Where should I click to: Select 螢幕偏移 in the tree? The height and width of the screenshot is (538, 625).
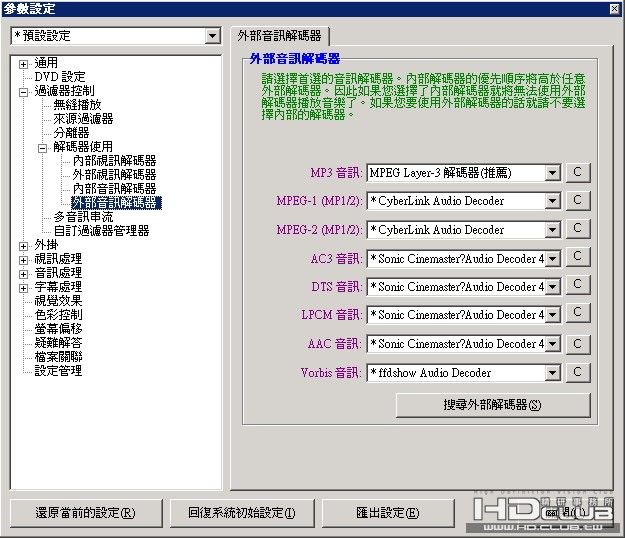[58, 329]
